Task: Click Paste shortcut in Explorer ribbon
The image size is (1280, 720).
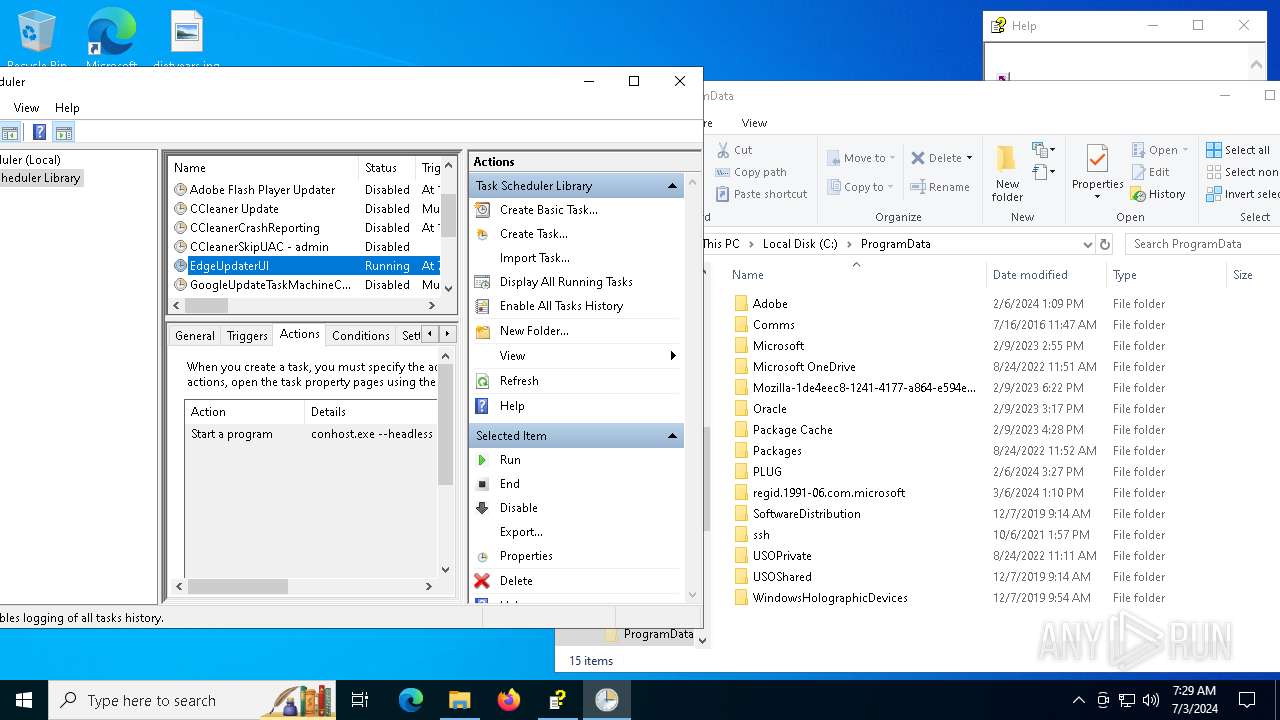Action: coord(761,194)
